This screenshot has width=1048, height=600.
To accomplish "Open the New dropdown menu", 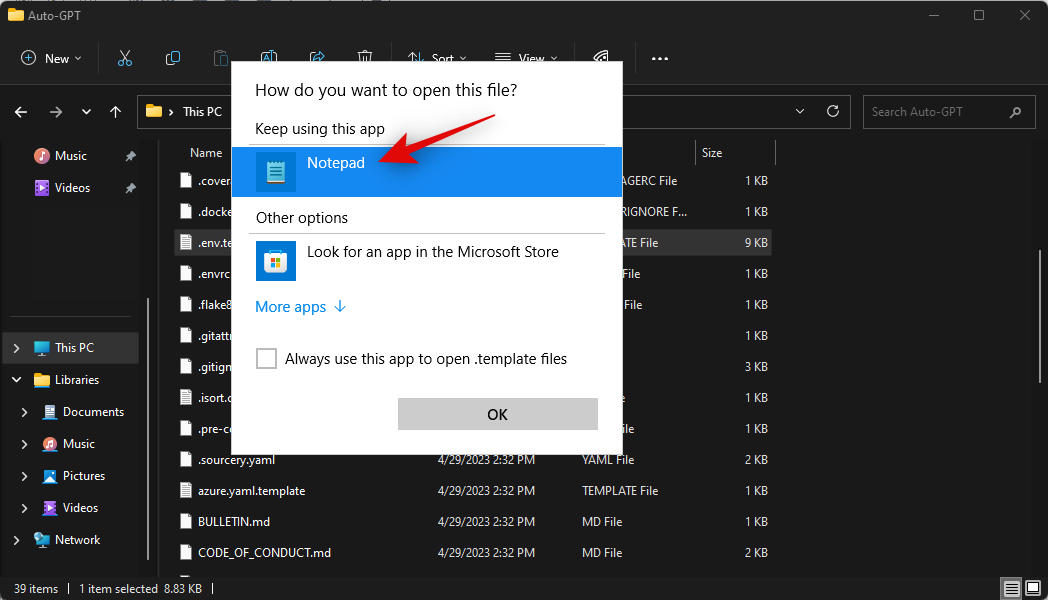I will click(51, 58).
